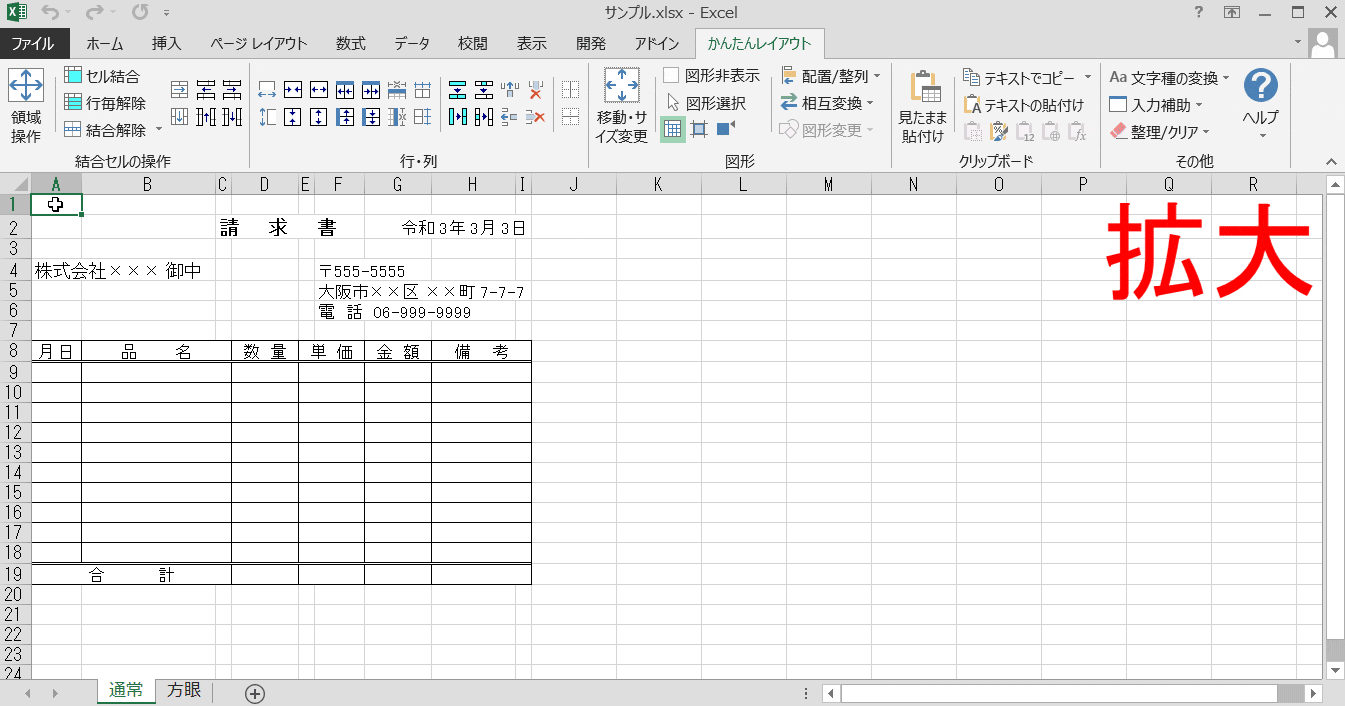Open the 相互変換 dropdown

[x=827, y=103]
